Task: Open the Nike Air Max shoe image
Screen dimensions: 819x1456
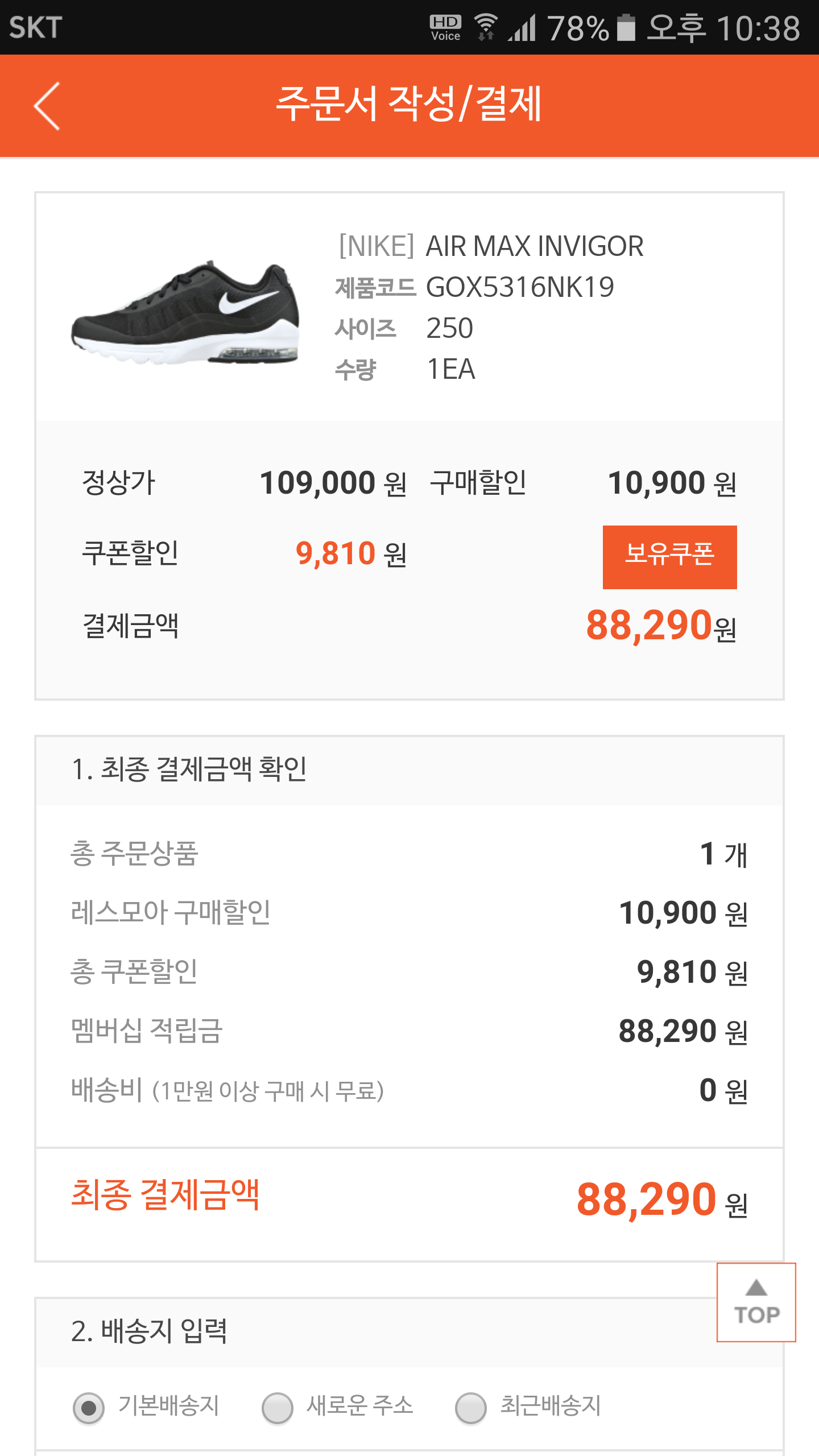Action: tap(185, 313)
